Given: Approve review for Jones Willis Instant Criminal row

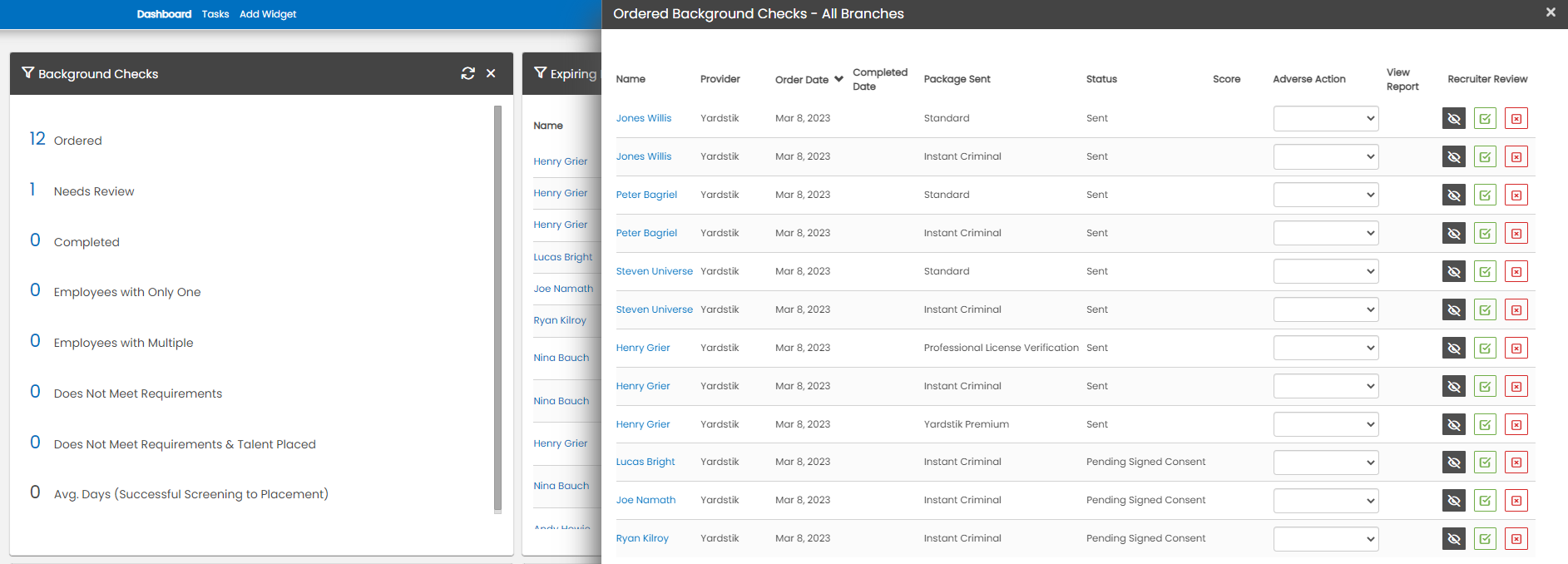Looking at the screenshot, I should coord(1485,156).
